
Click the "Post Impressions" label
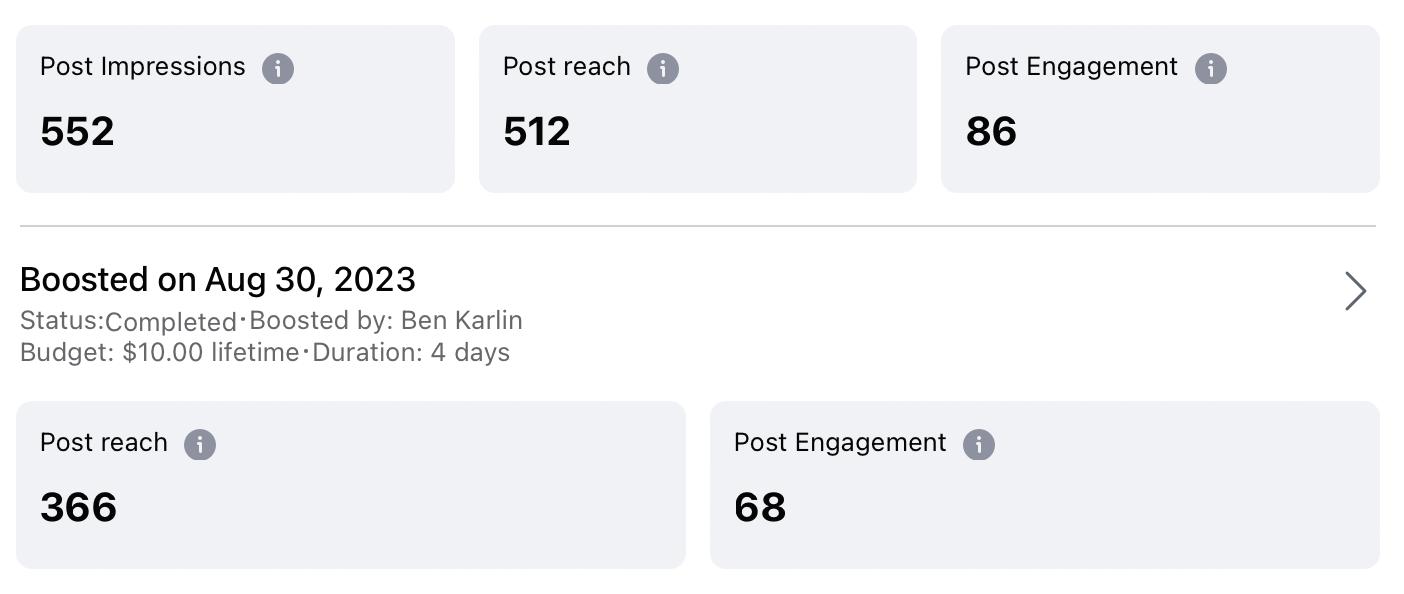tap(143, 67)
